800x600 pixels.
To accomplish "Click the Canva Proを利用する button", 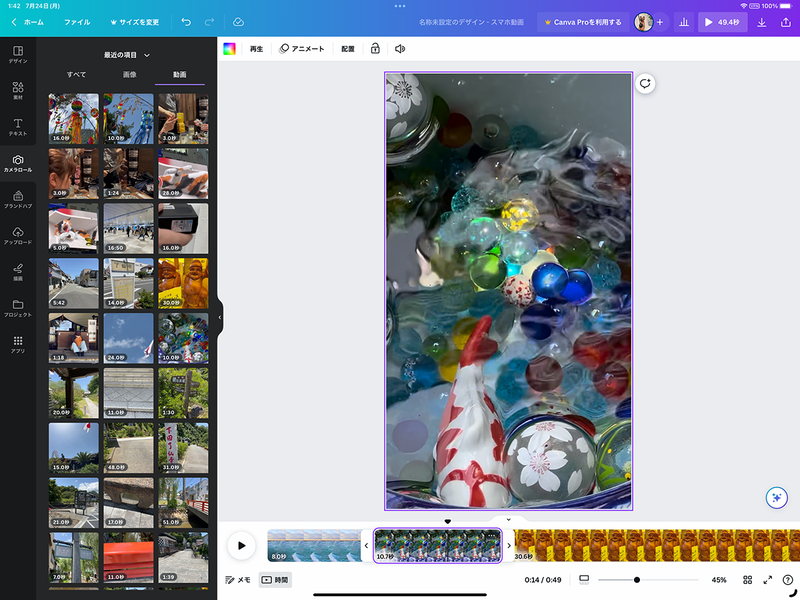I will click(x=583, y=21).
